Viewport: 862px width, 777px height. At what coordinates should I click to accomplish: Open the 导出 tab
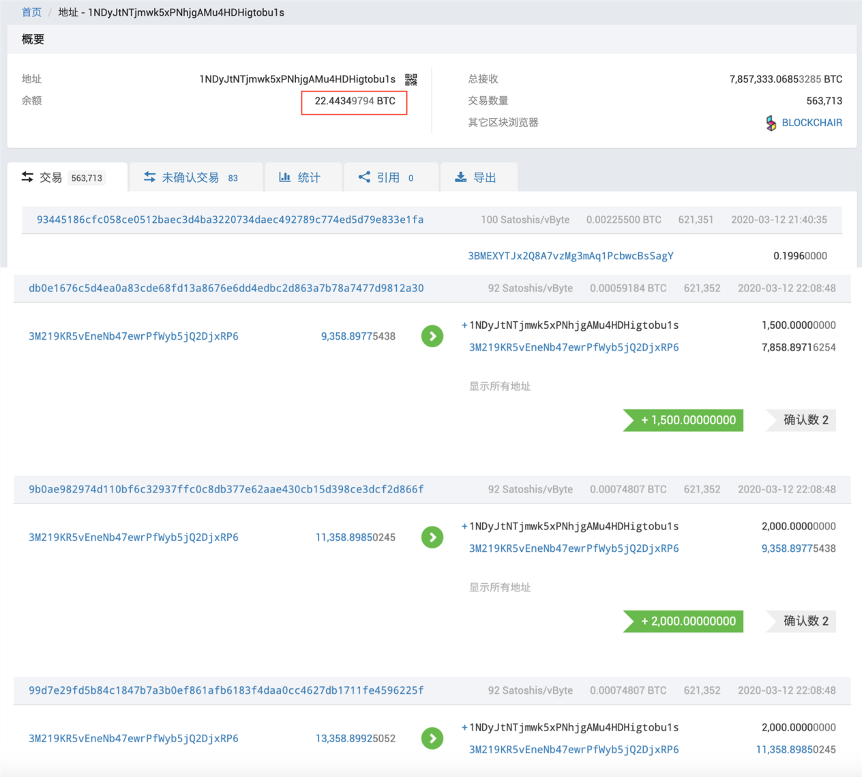pos(479,177)
